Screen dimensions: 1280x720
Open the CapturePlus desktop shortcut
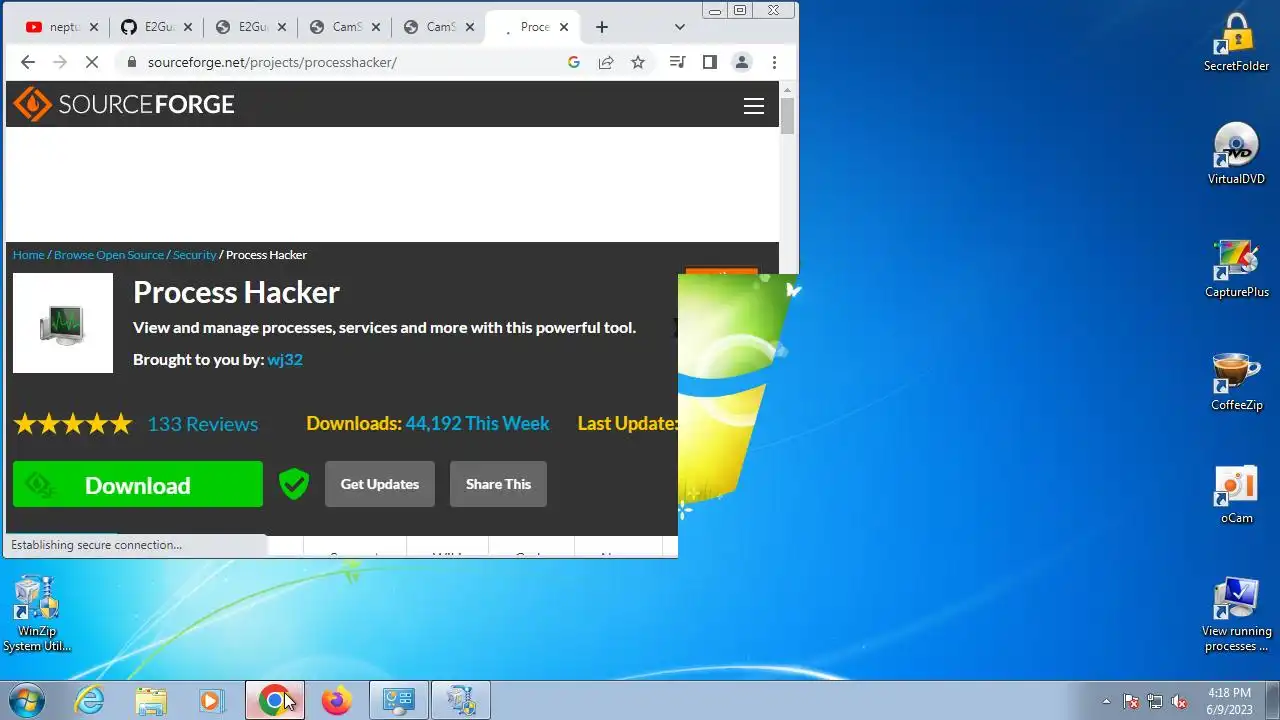1237,269
